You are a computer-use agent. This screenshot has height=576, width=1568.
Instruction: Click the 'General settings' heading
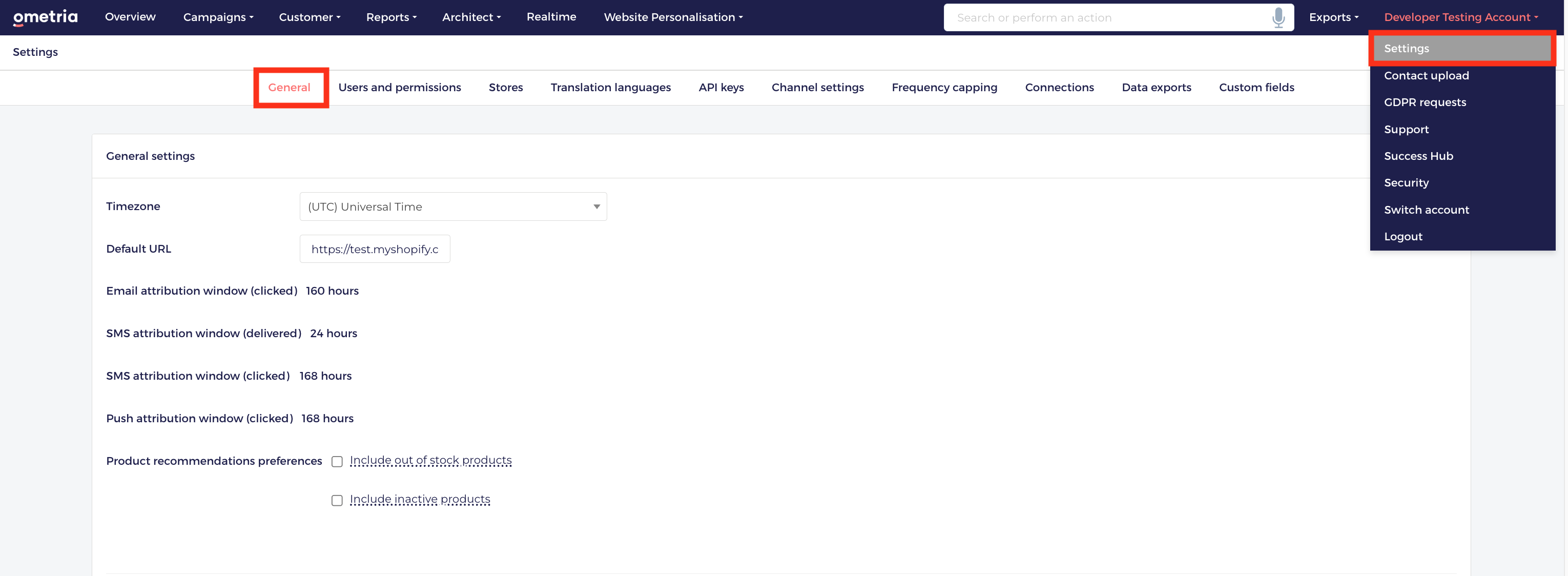click(x=150, y=156)
